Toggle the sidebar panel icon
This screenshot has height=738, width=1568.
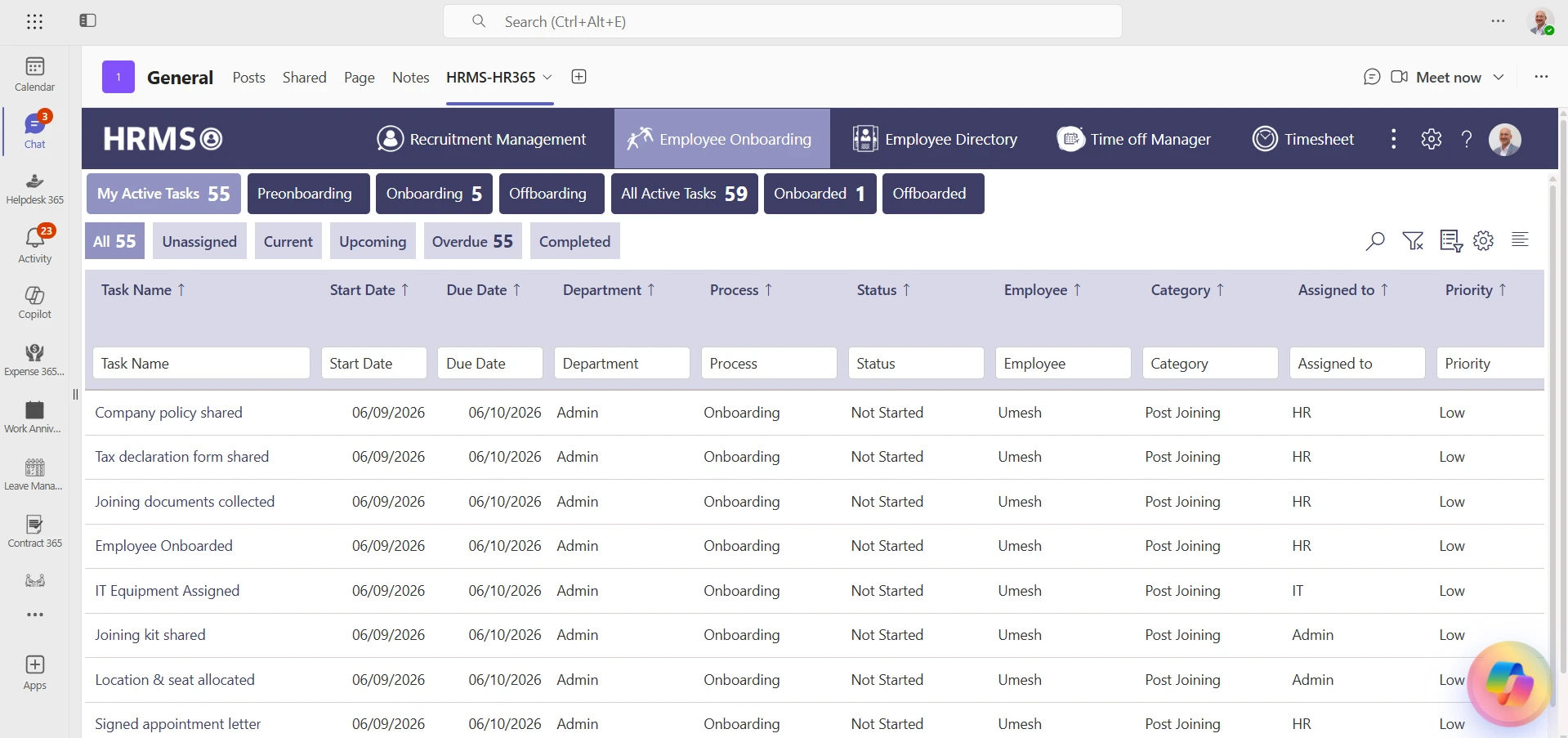point(87,20)
